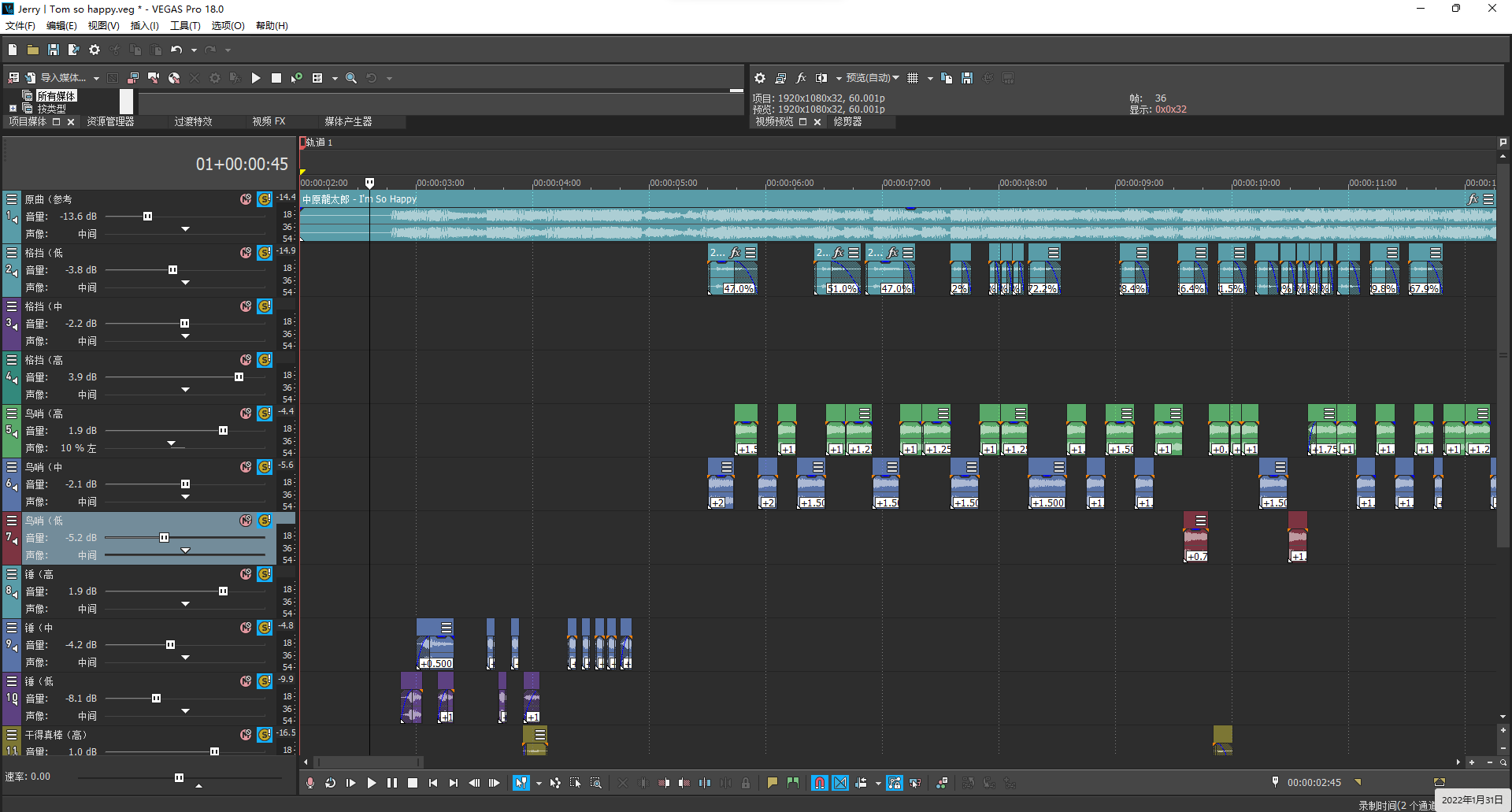
Task: Switch to the 修剪器 tab
Action: 847,121
